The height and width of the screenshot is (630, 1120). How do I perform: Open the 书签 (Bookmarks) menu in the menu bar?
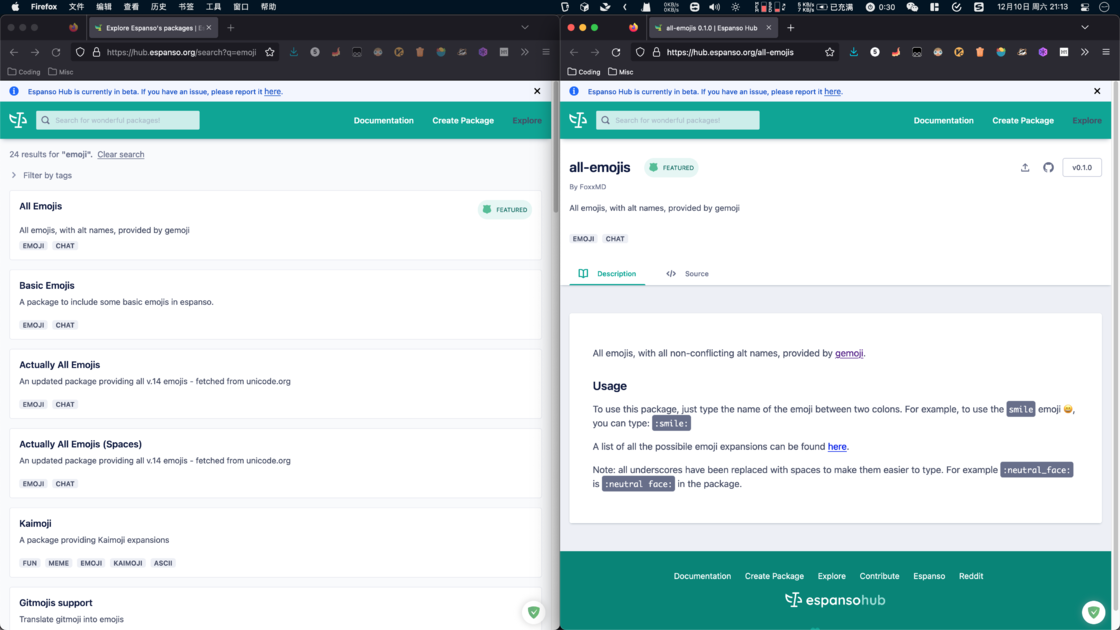[186, 7]
